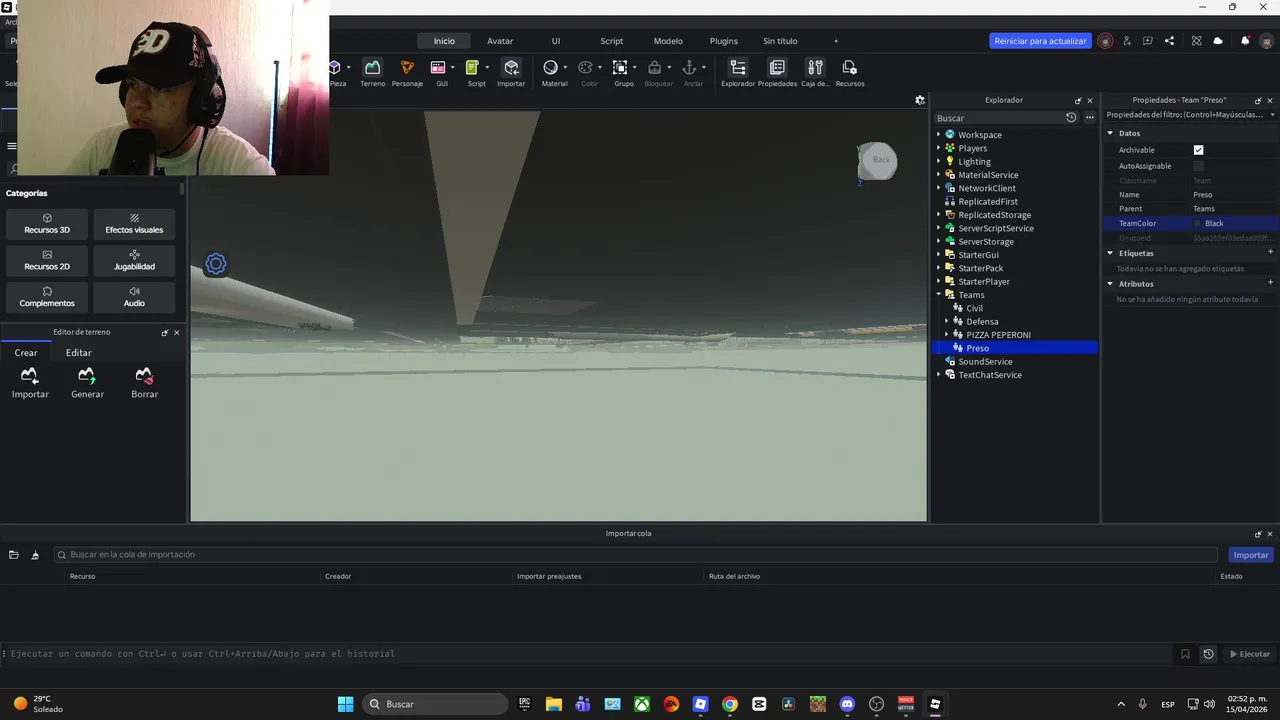Select the Defensa team in Explorer
Viewport: 1280px width, 720px height.
[982, 322]
